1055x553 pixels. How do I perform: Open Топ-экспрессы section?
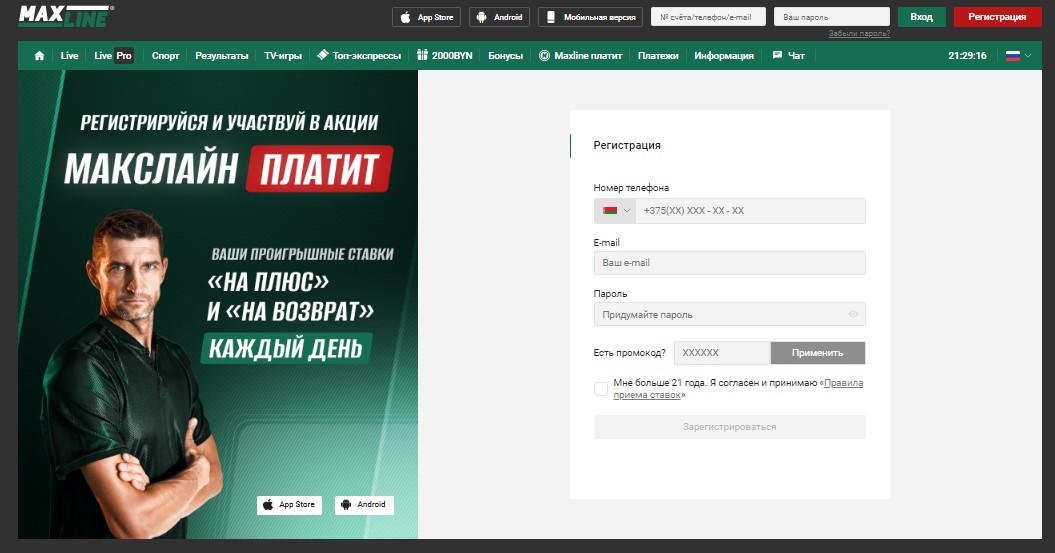[359, 56]
